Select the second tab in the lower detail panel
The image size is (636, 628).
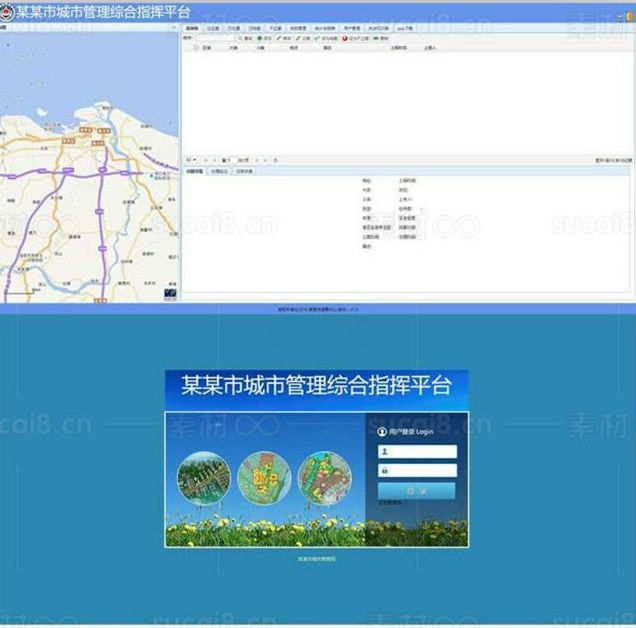[x=219, y=171]
